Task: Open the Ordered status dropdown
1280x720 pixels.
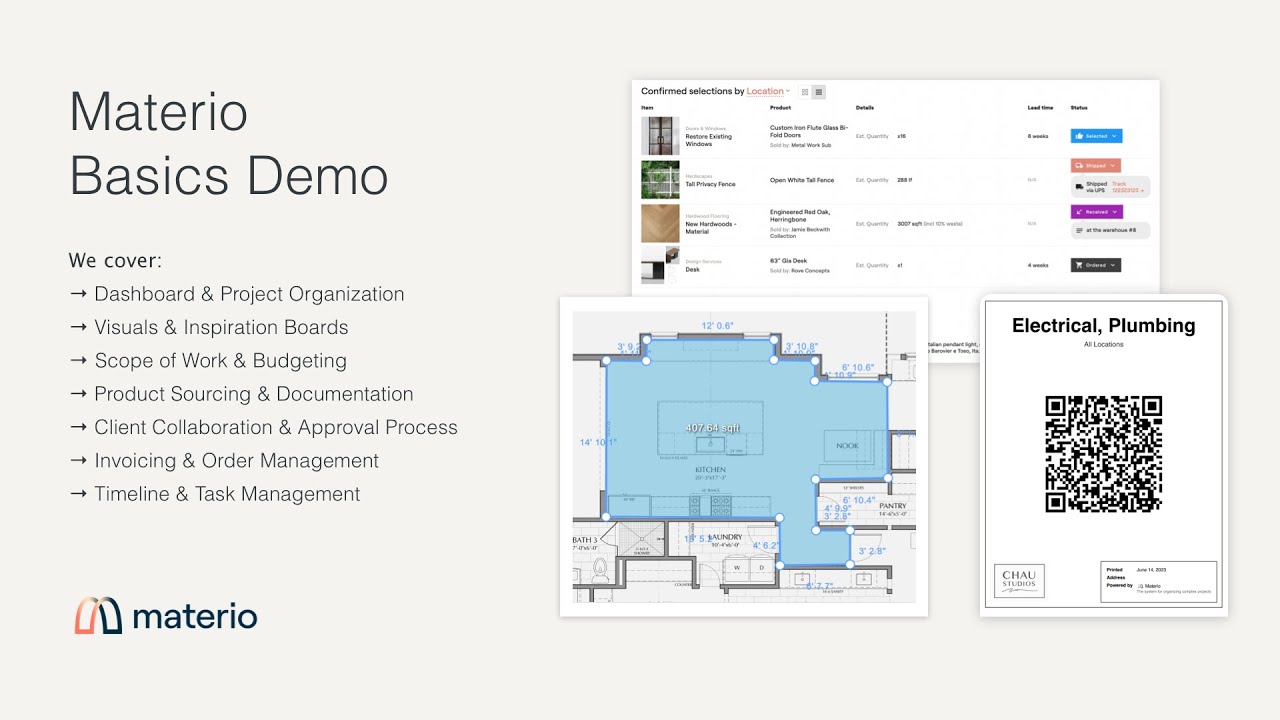Action: [1096, 265]
